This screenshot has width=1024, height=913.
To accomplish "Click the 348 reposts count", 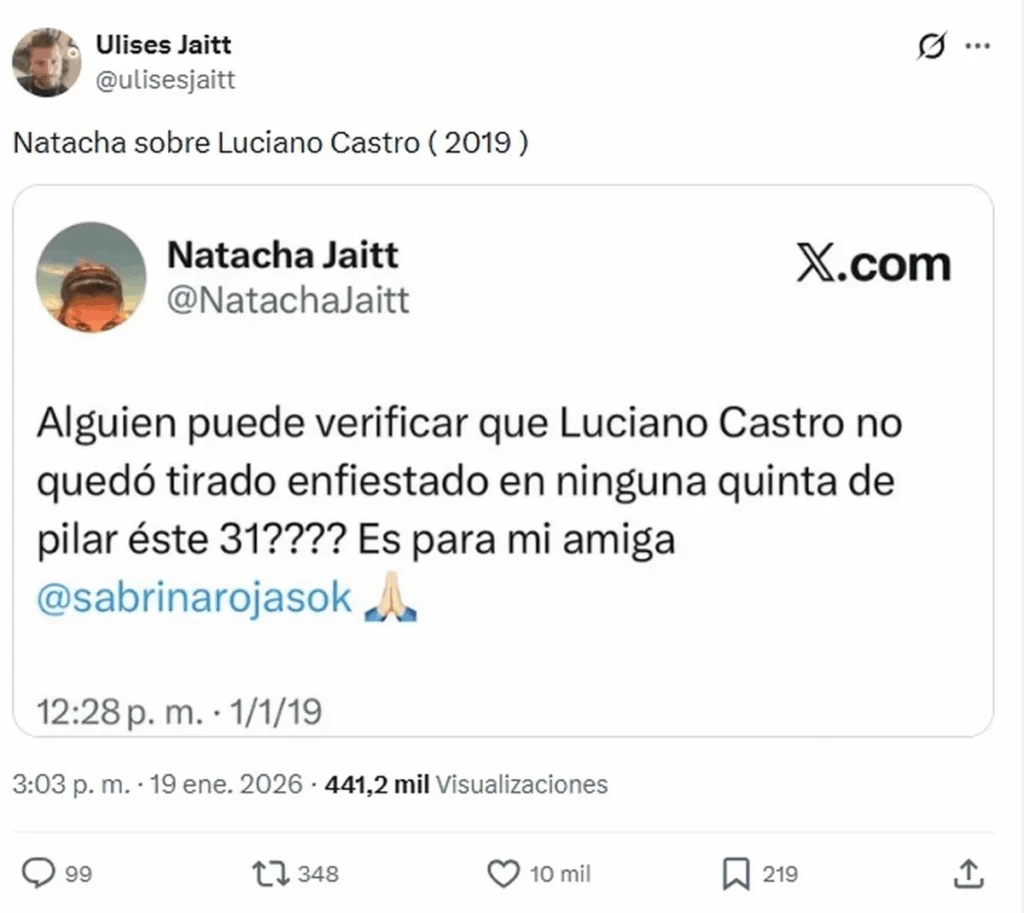I will [x=318, y=874].
